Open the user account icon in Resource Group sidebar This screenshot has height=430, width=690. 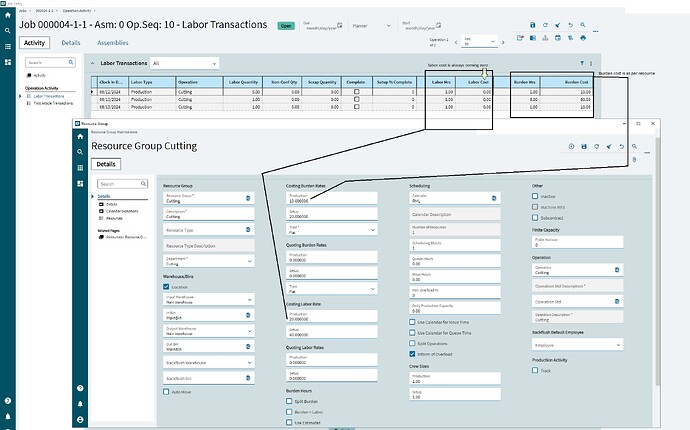[x=80, y=419]
